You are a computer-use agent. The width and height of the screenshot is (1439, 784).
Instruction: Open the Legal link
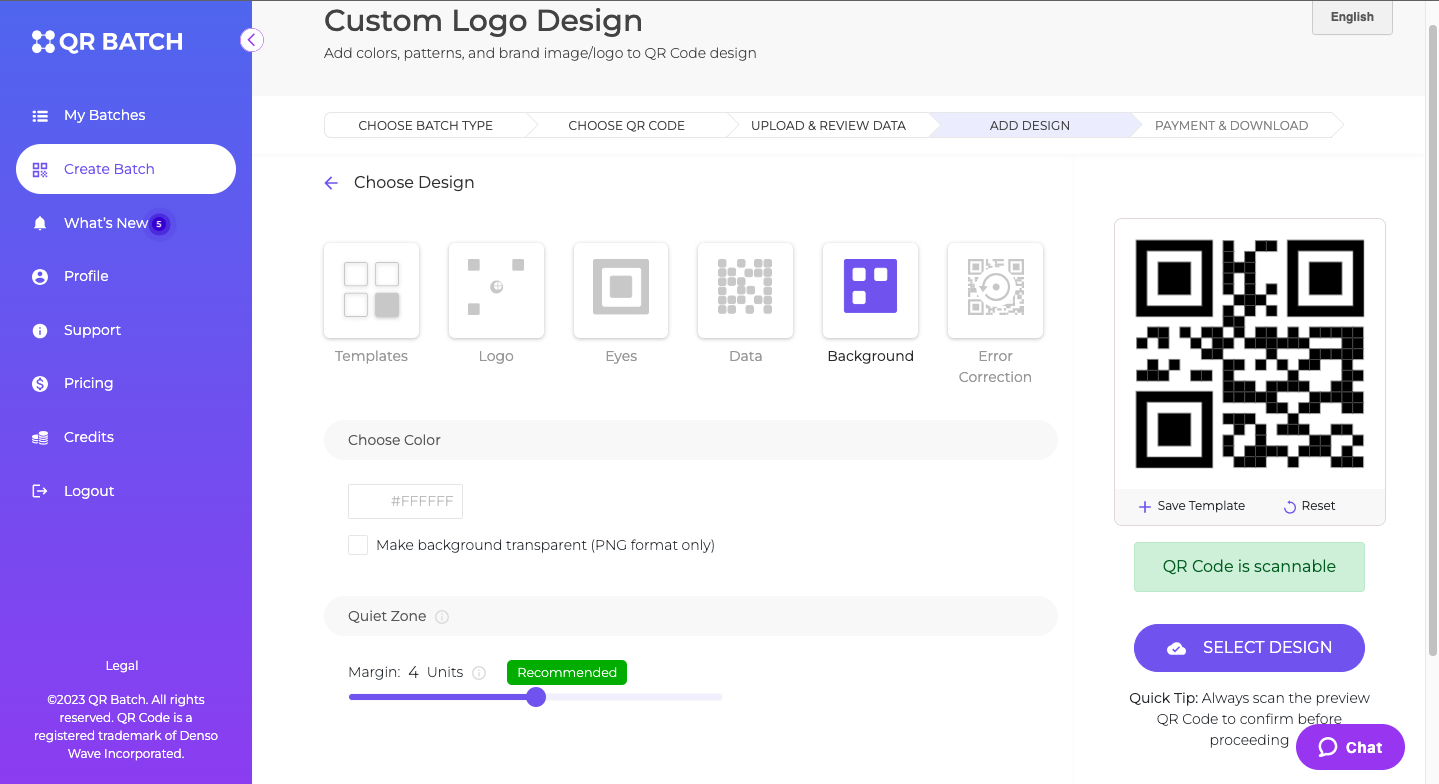click(x=122, y=666)
